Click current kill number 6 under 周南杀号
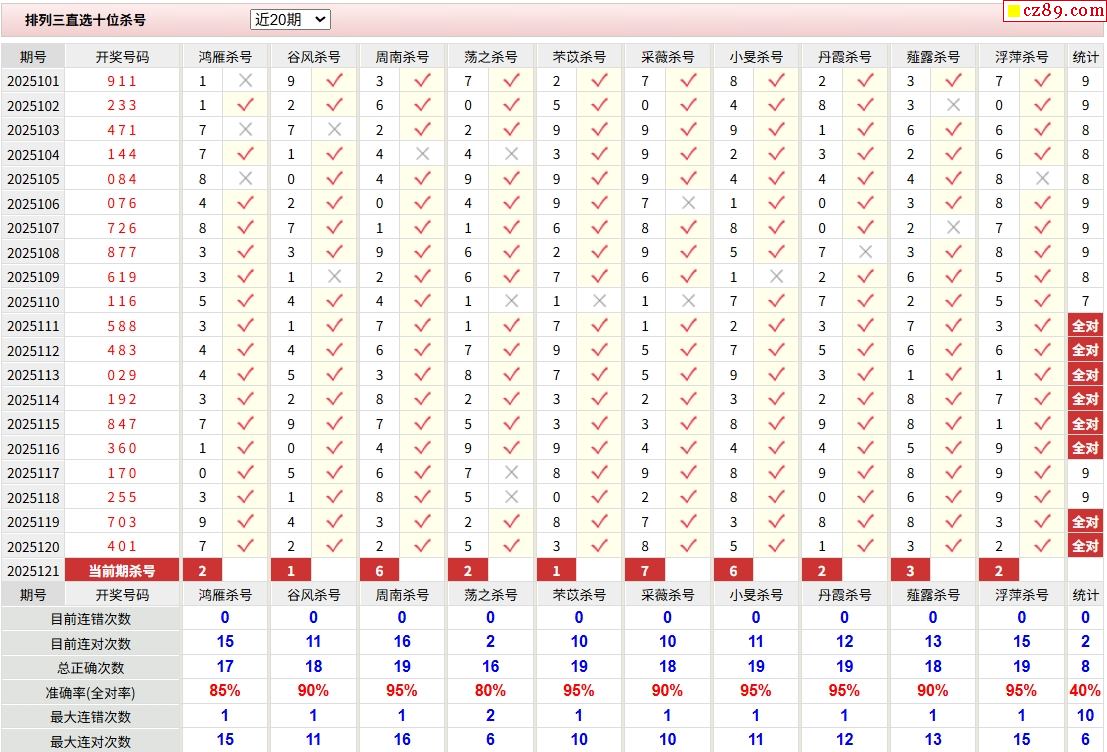The image size is (1107, 752). [379, 571]
